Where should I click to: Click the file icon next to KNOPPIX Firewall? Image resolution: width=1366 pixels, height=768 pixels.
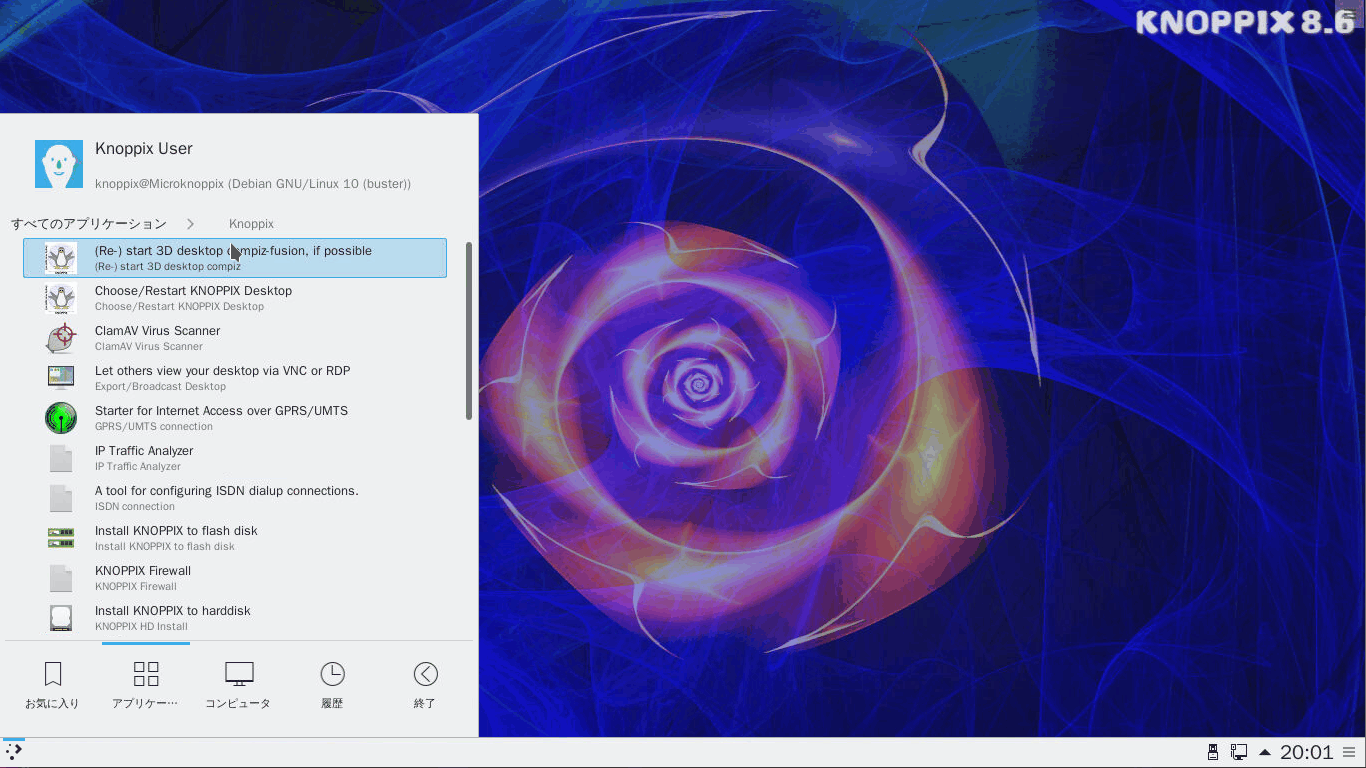pos(61,578)
